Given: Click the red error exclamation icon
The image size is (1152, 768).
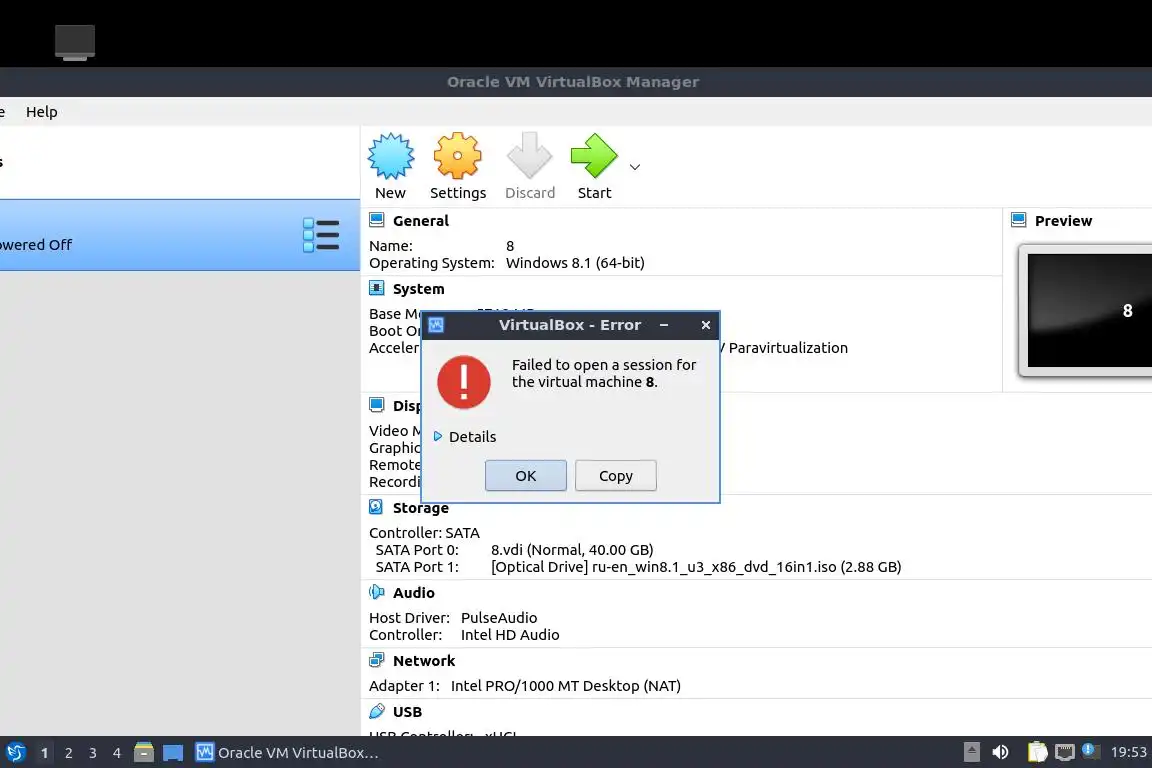Looking at the screenshot, I should pos(464,382).
